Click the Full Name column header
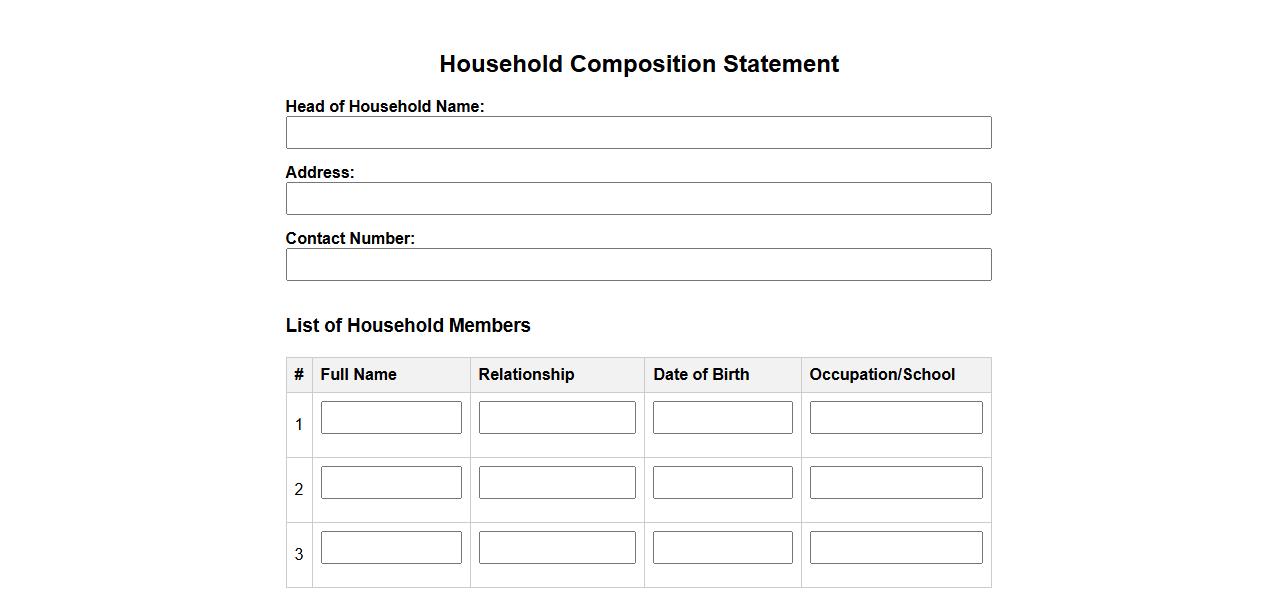This screenshot has width=1278, height=601. pyautogui.click(x=358, y=375)
